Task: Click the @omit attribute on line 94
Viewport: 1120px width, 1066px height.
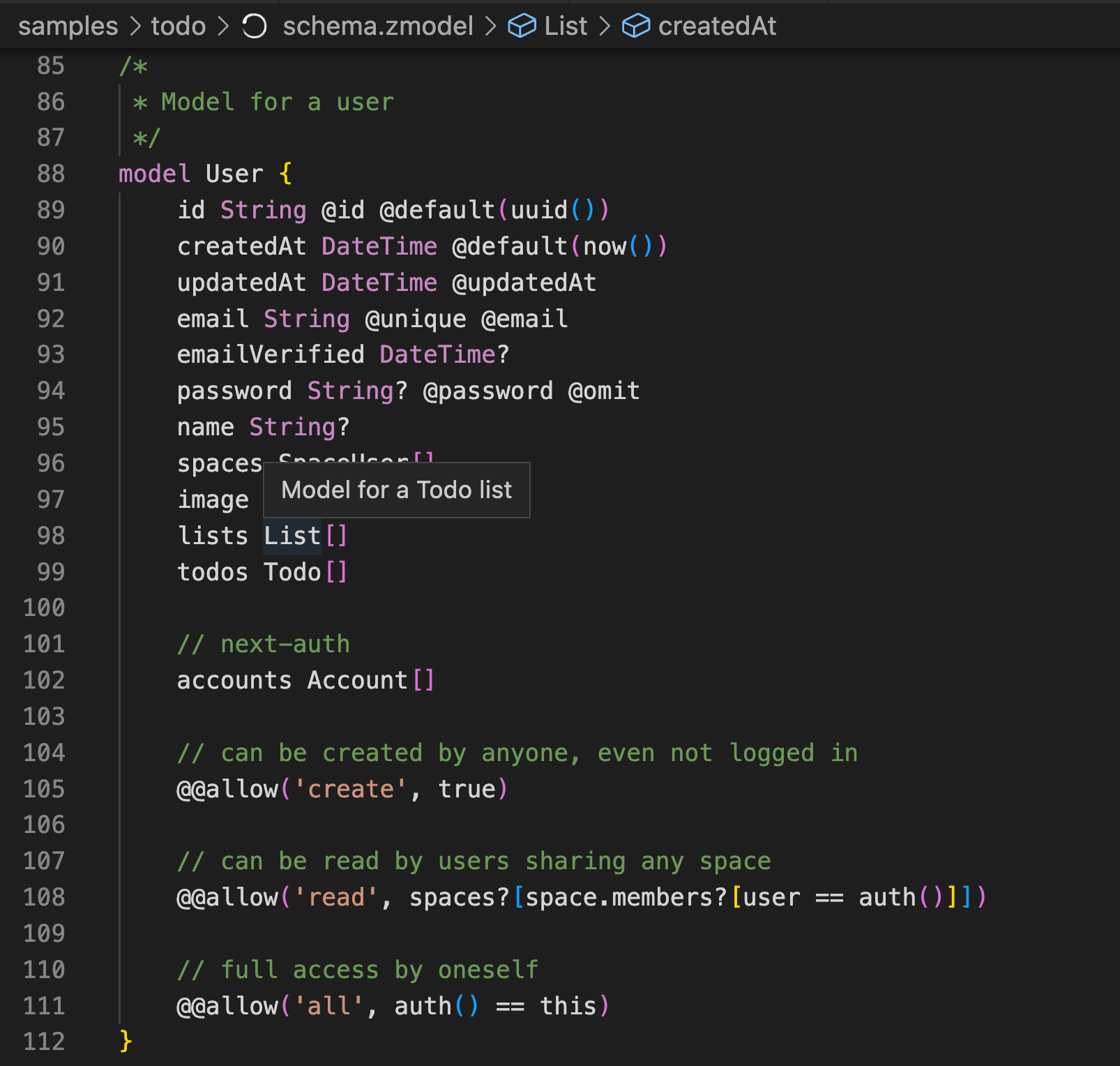Action: (604, 391)
